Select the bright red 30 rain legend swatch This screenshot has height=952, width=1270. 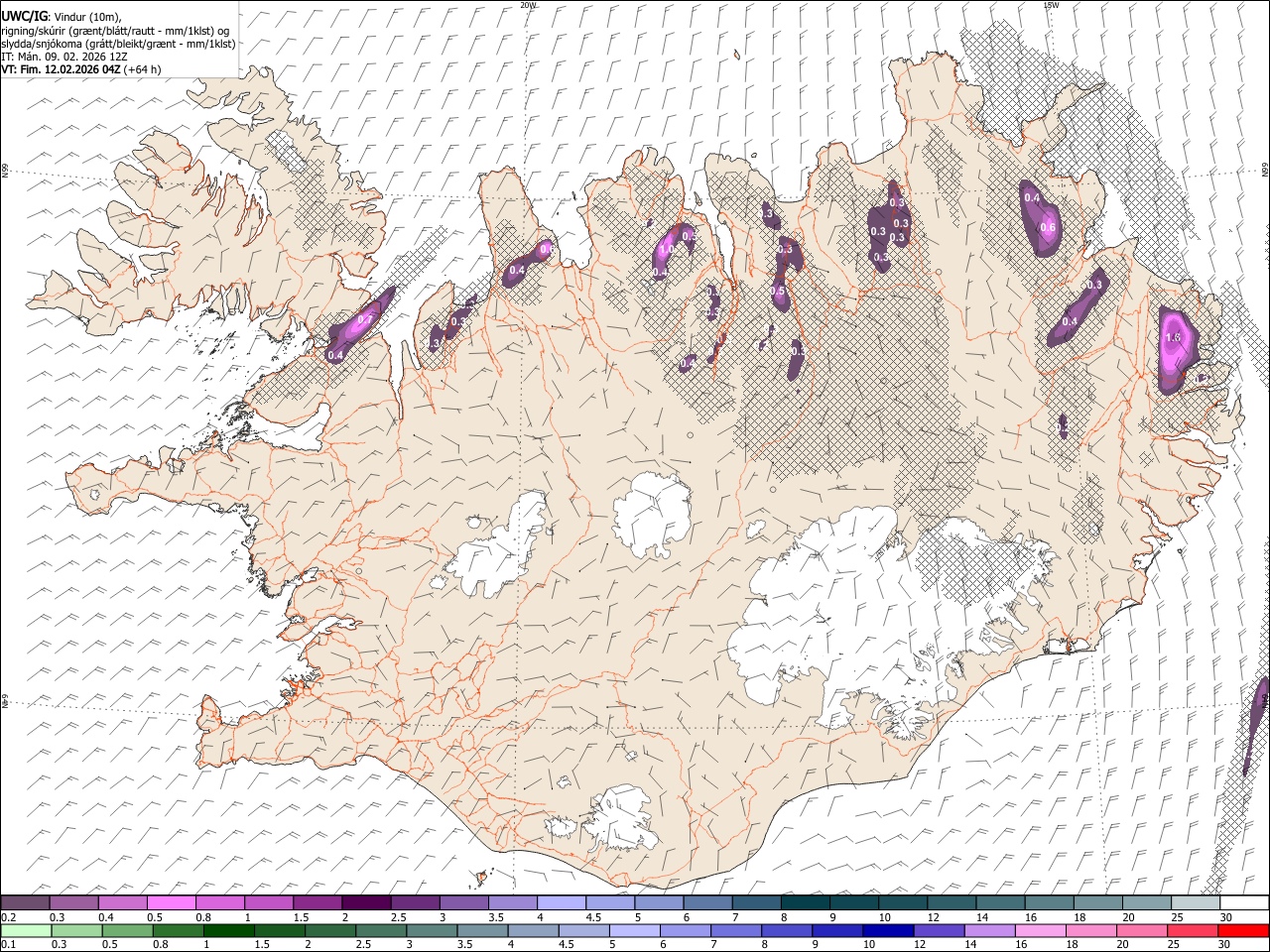(x=1243, y=931)
